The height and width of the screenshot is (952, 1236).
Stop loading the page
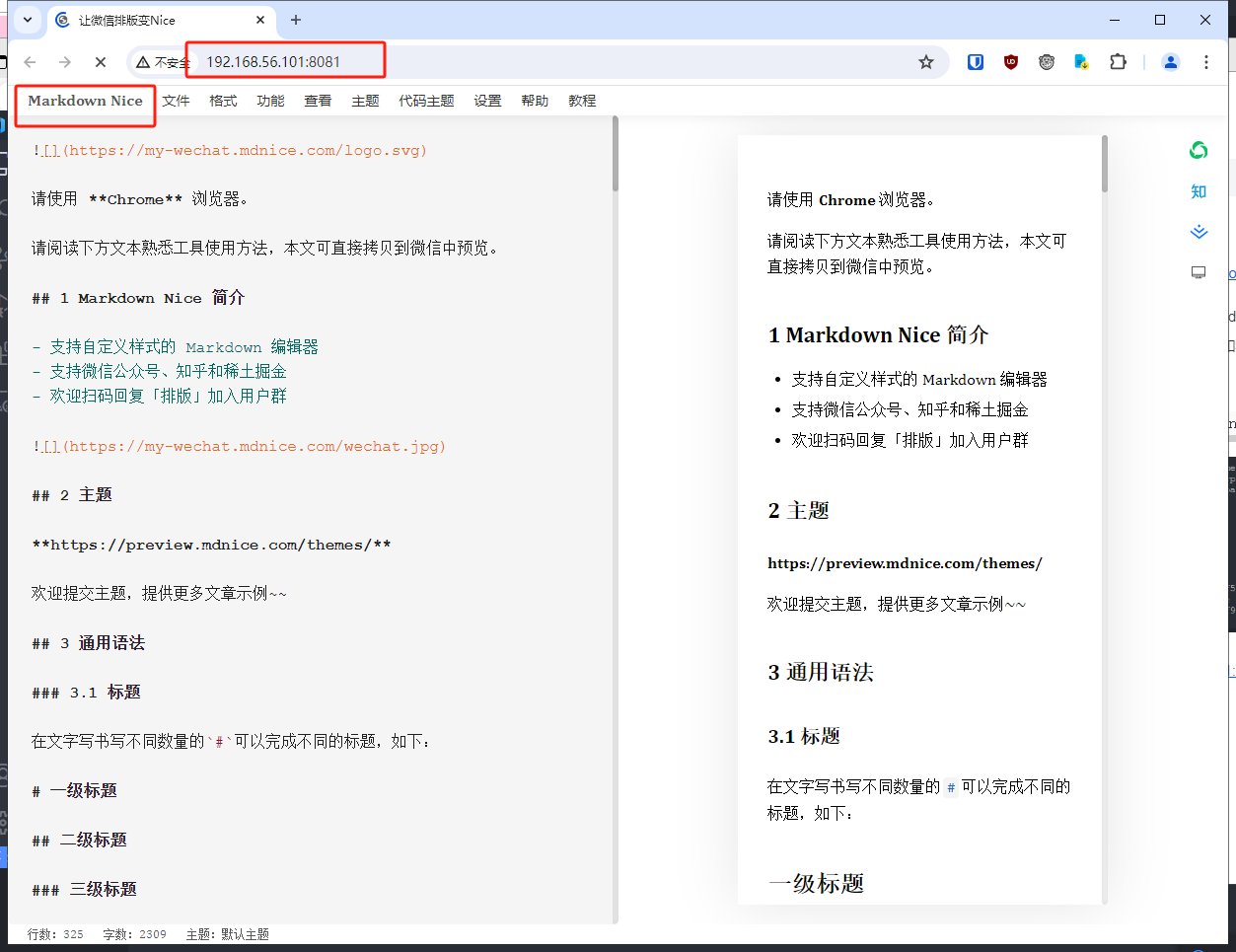pos(101,62)
